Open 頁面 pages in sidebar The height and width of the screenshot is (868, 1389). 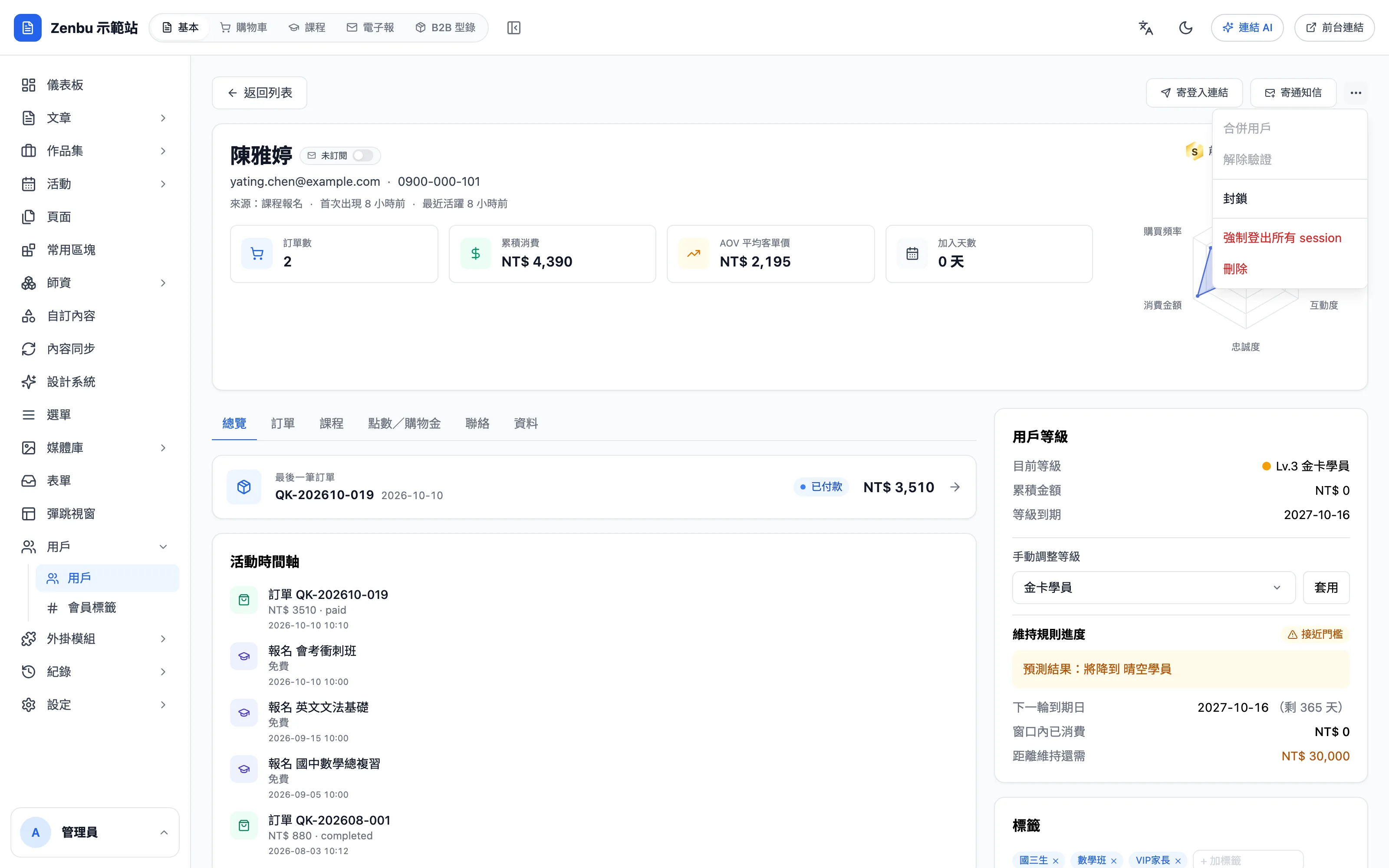[95, 217]
